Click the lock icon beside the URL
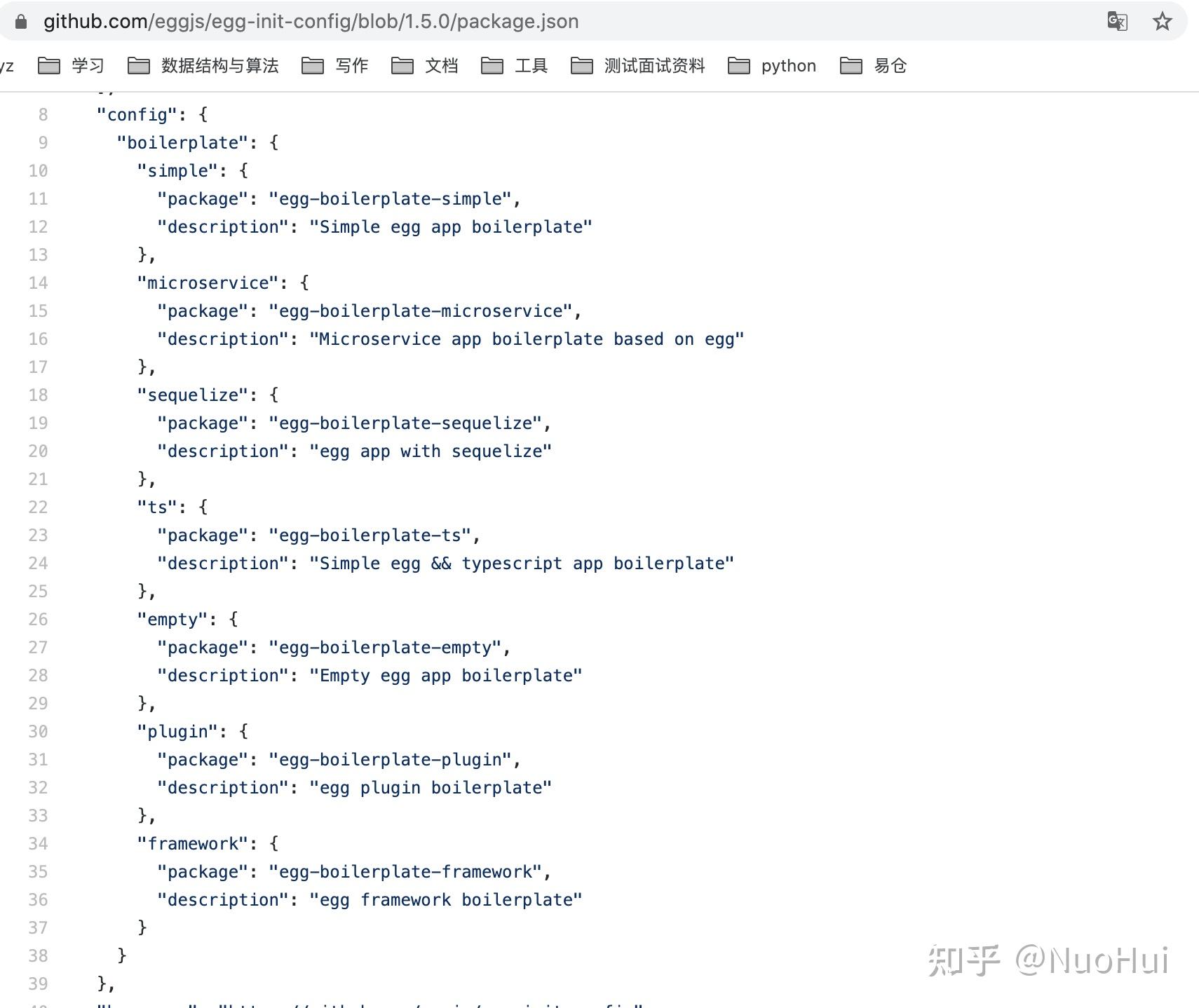Viewport: 1199px width, 1008px height. coord(21,22)
